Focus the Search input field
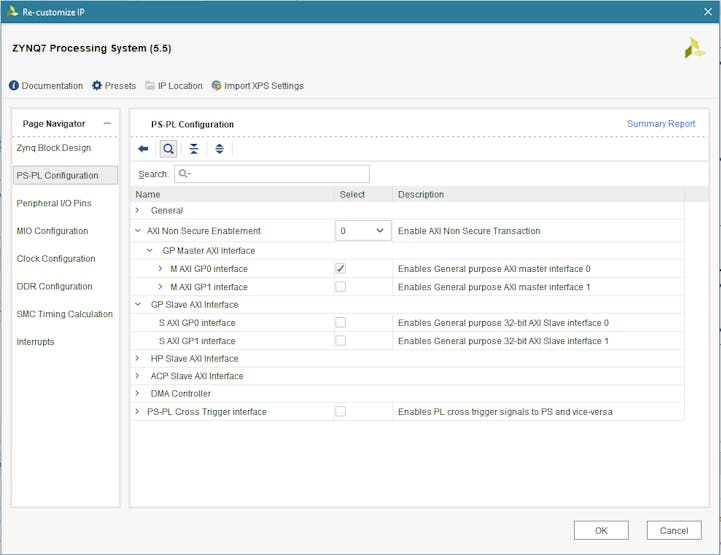Viewport: 721px width, 555px height. (272, 174)
